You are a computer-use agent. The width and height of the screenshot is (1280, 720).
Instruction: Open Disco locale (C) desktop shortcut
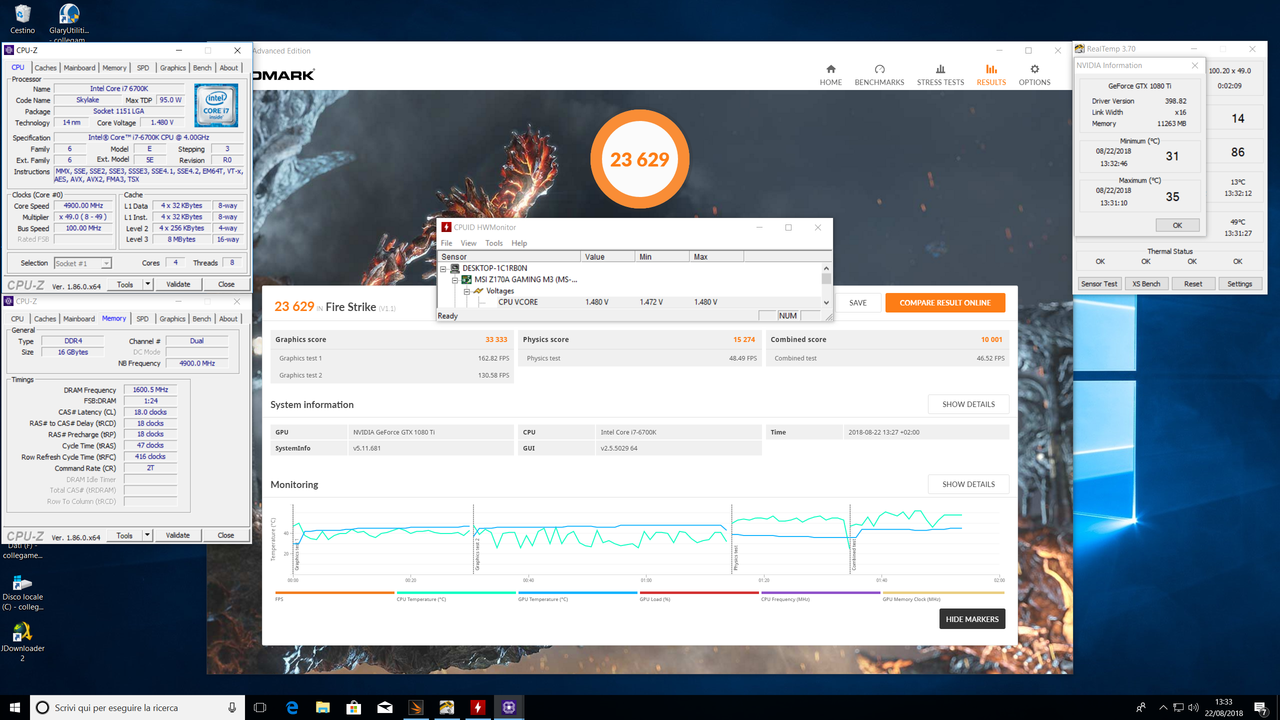22,582
